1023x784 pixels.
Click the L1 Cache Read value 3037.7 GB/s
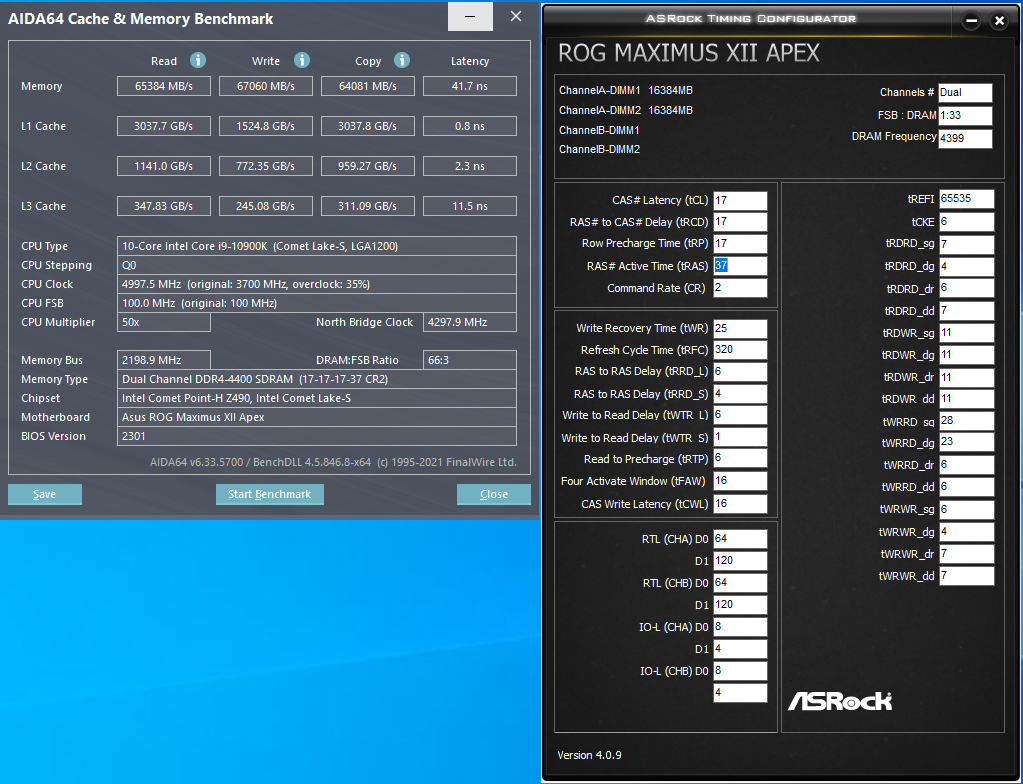coord(164,126)
